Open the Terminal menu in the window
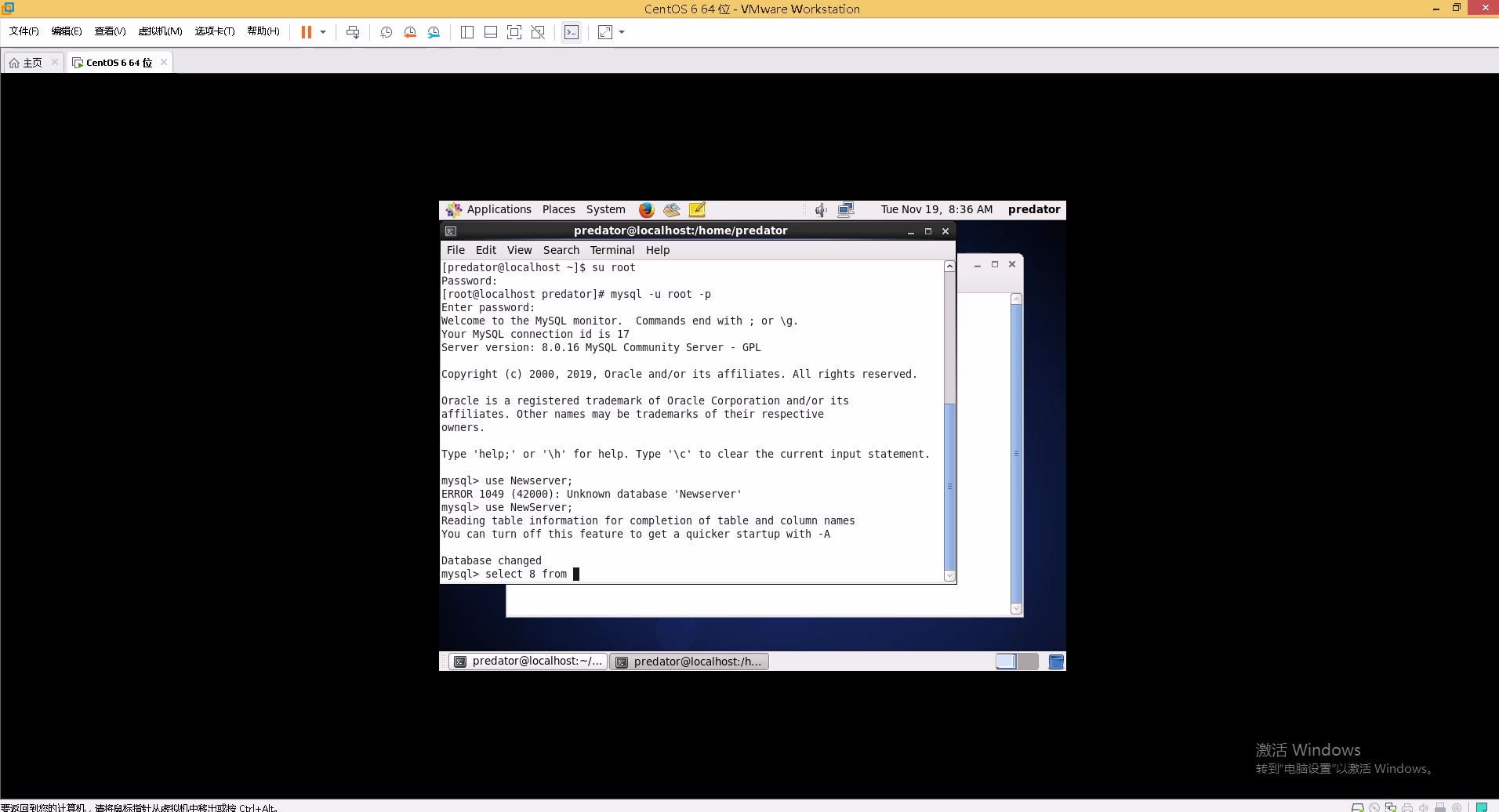1499x812 pixels. click(x=612, y=249)
